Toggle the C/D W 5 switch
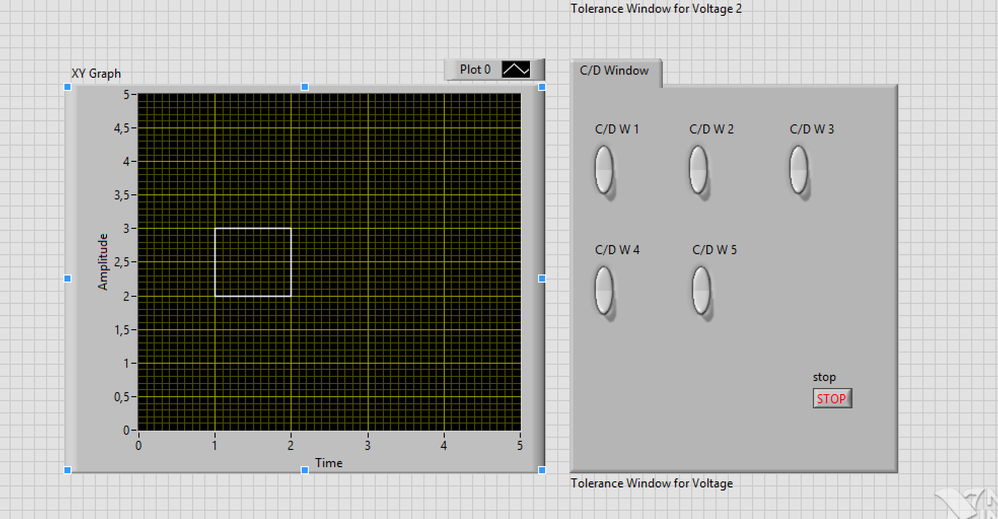 (x=701, y=290)
